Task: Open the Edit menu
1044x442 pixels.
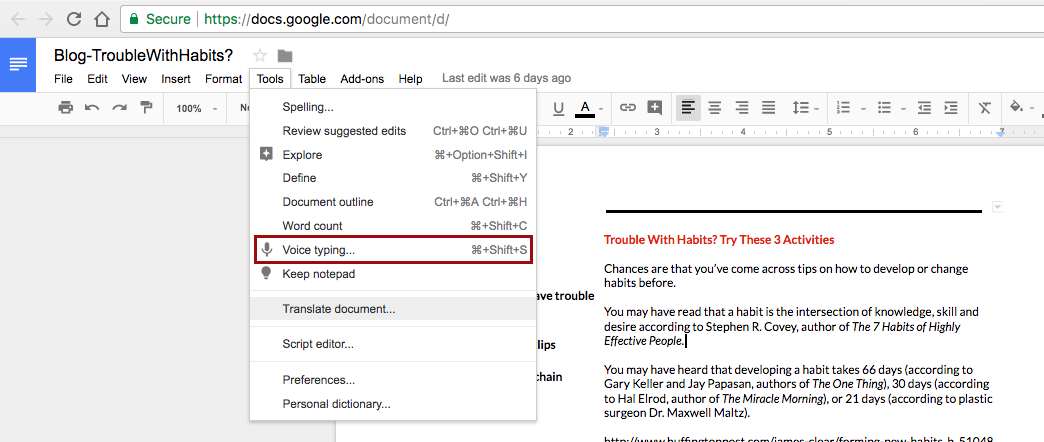Action: click(97, 79)
